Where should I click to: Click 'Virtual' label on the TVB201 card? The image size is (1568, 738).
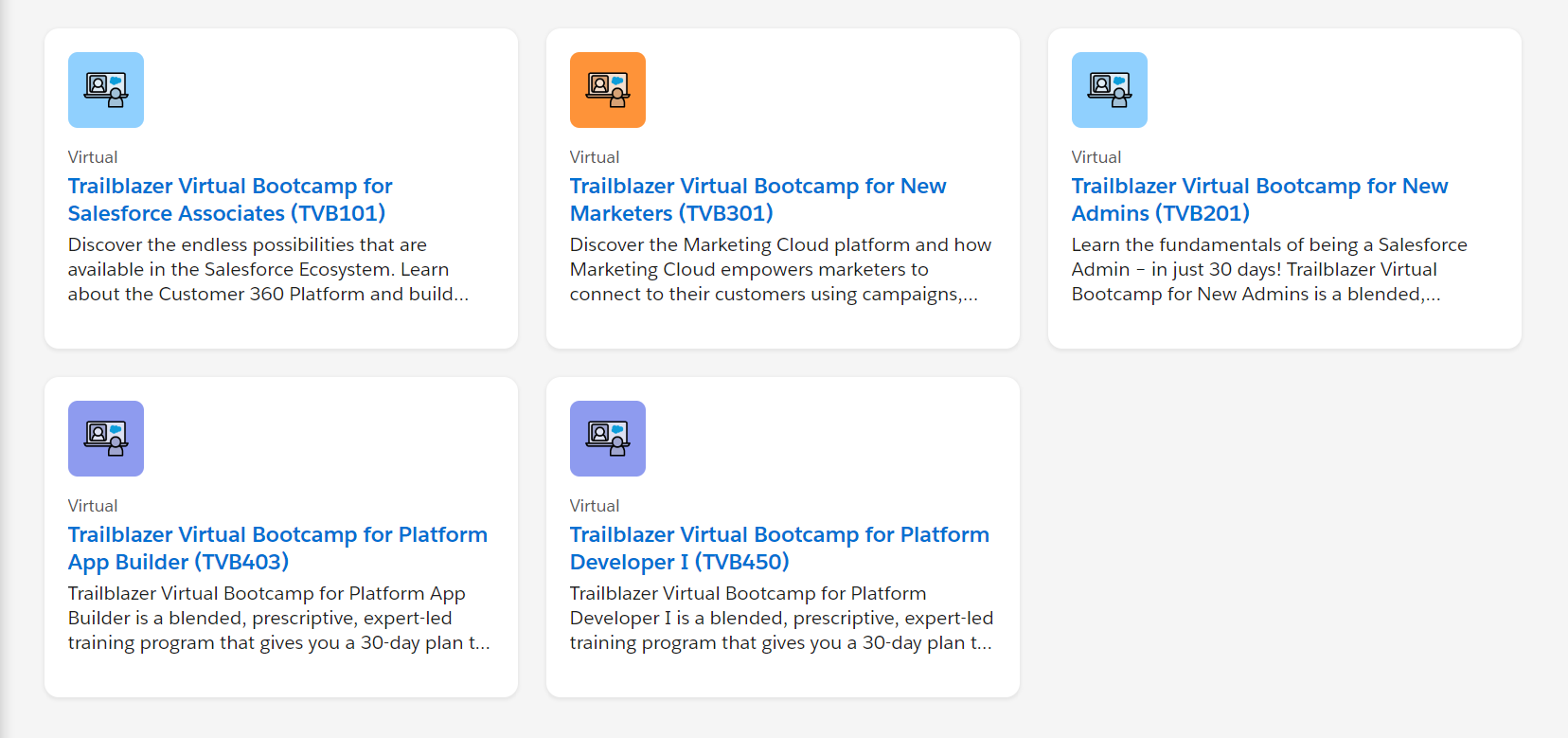click(x=1096, y=157)
